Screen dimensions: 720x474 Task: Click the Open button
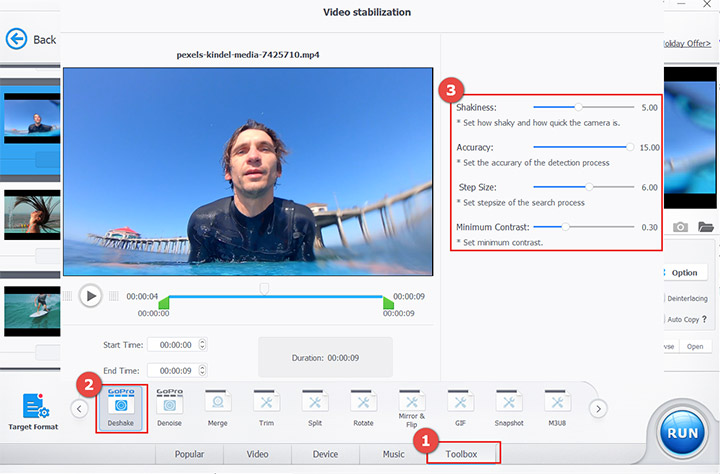tap(695, 347)
